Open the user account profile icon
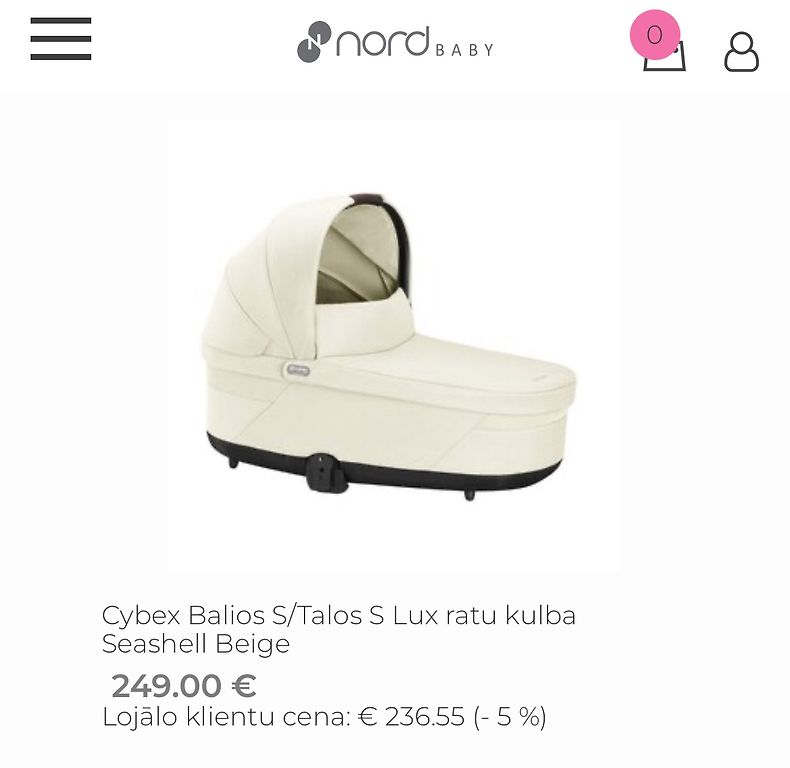 tap(741, 52)
